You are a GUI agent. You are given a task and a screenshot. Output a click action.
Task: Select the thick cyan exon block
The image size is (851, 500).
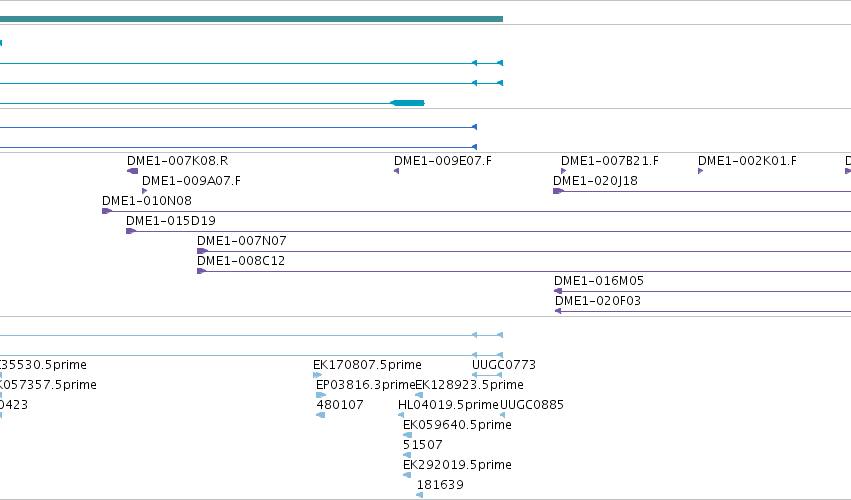click(408, 103)
